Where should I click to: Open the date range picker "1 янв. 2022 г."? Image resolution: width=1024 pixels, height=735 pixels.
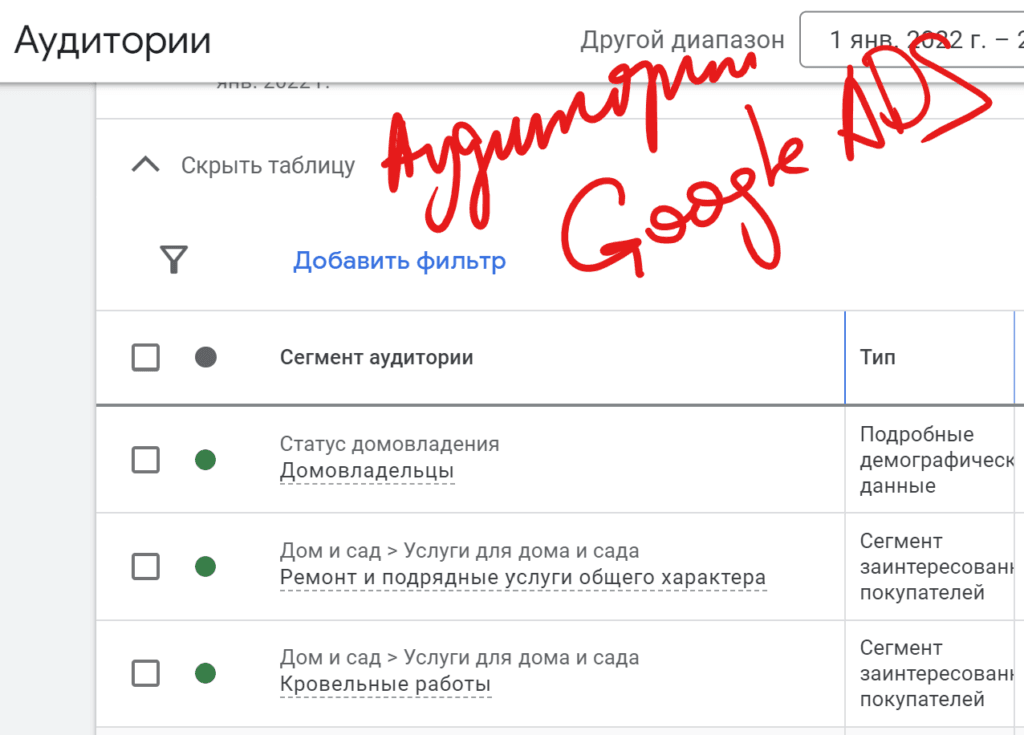[x=912, y=40]
